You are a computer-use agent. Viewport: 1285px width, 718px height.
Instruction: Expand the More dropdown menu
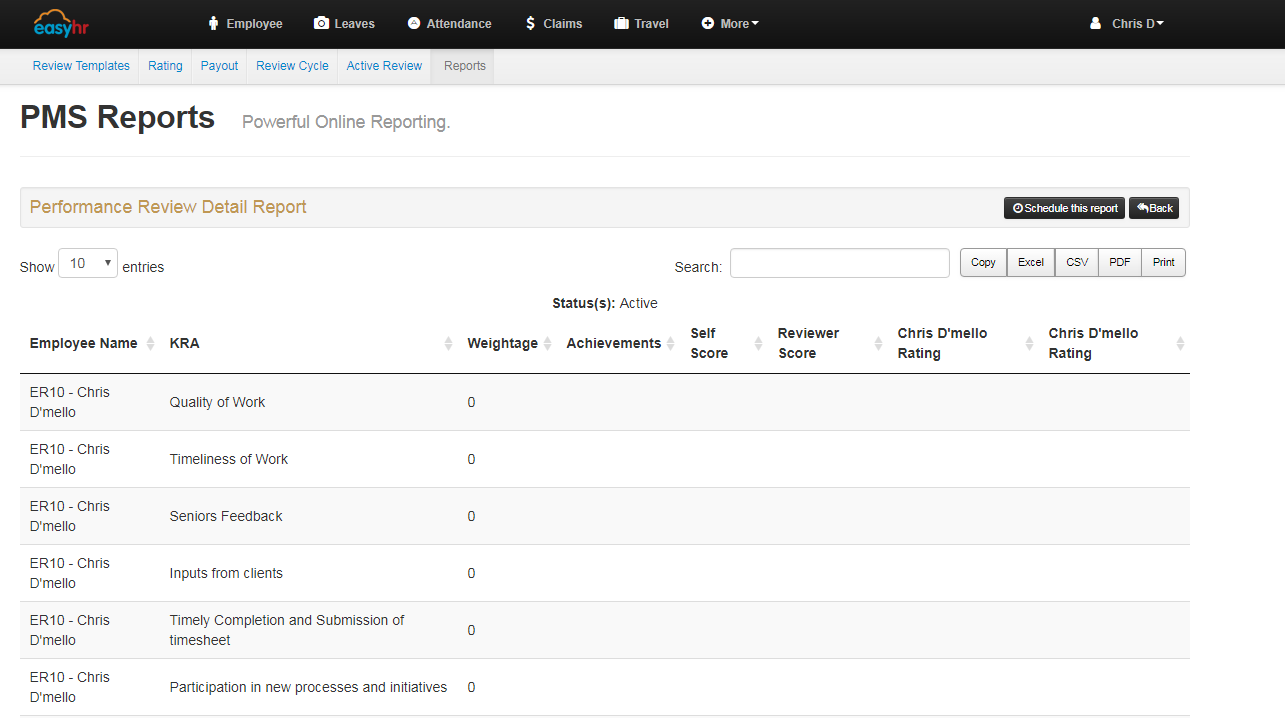tap(730, 24)
